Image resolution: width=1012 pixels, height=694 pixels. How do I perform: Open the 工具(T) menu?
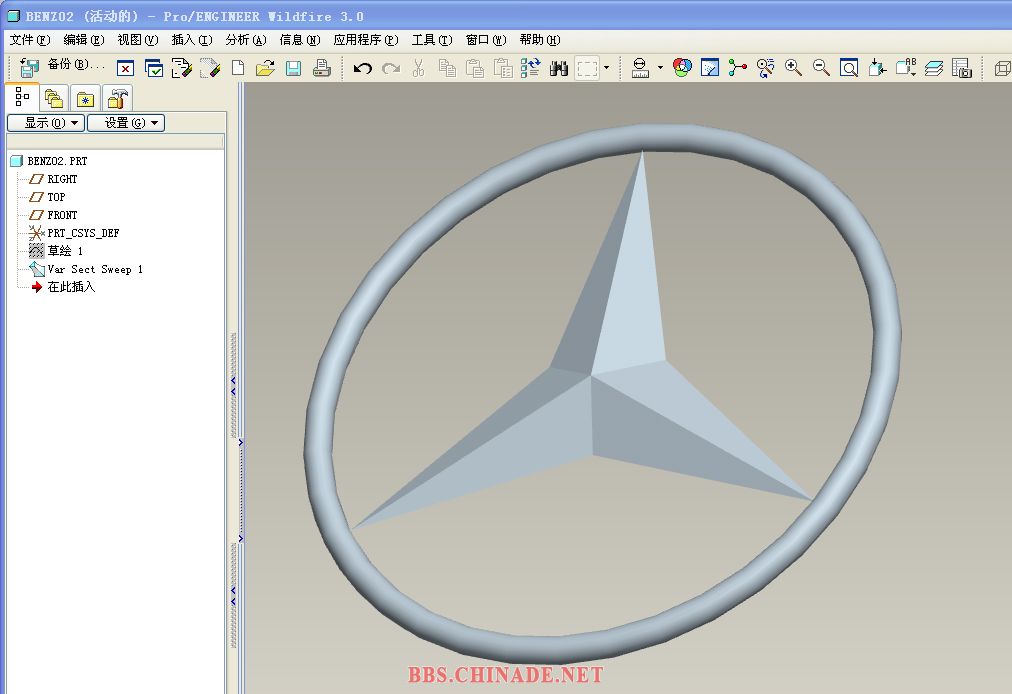click(432, 40)
